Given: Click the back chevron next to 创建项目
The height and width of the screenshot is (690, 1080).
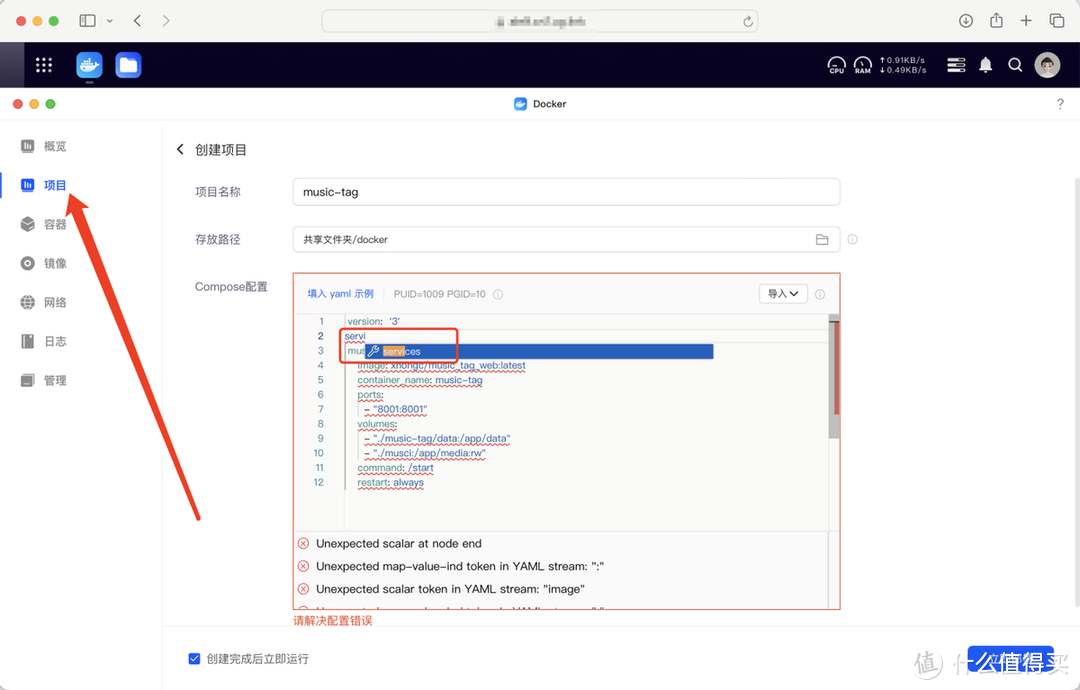Looking at the screenshot, I should 180,148.
